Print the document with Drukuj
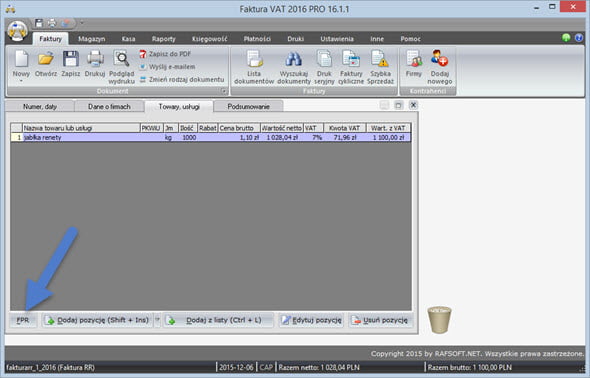590x378 pixels. [95, 64]
